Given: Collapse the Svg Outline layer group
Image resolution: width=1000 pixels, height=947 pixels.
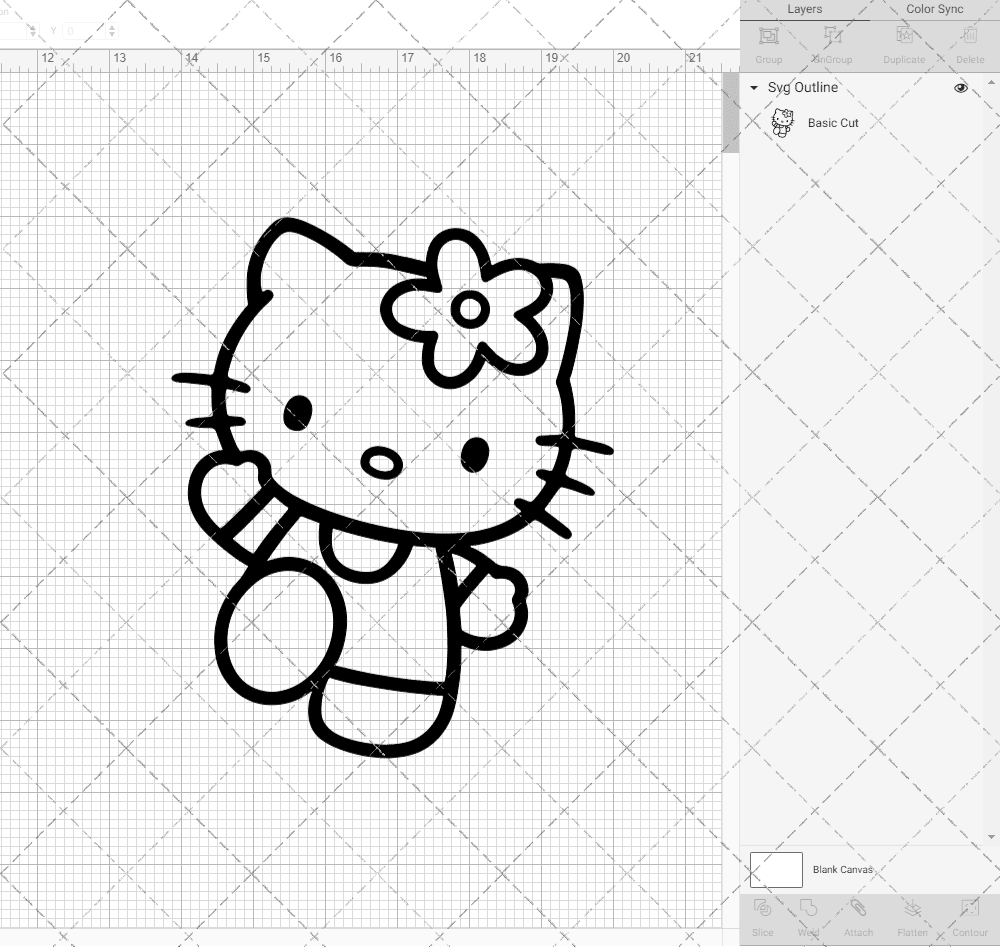Looking at the screenshot, I should [x=753, y=88].
